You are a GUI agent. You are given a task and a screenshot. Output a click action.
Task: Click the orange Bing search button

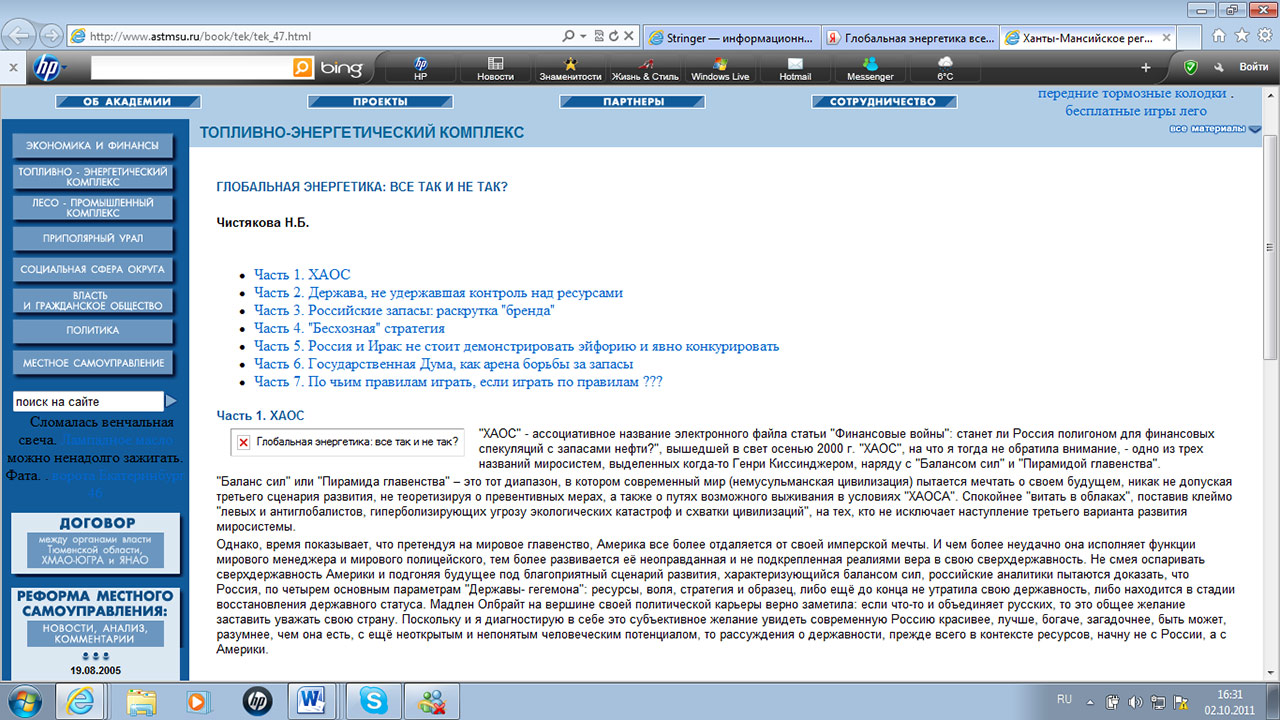tap(302, 68)
